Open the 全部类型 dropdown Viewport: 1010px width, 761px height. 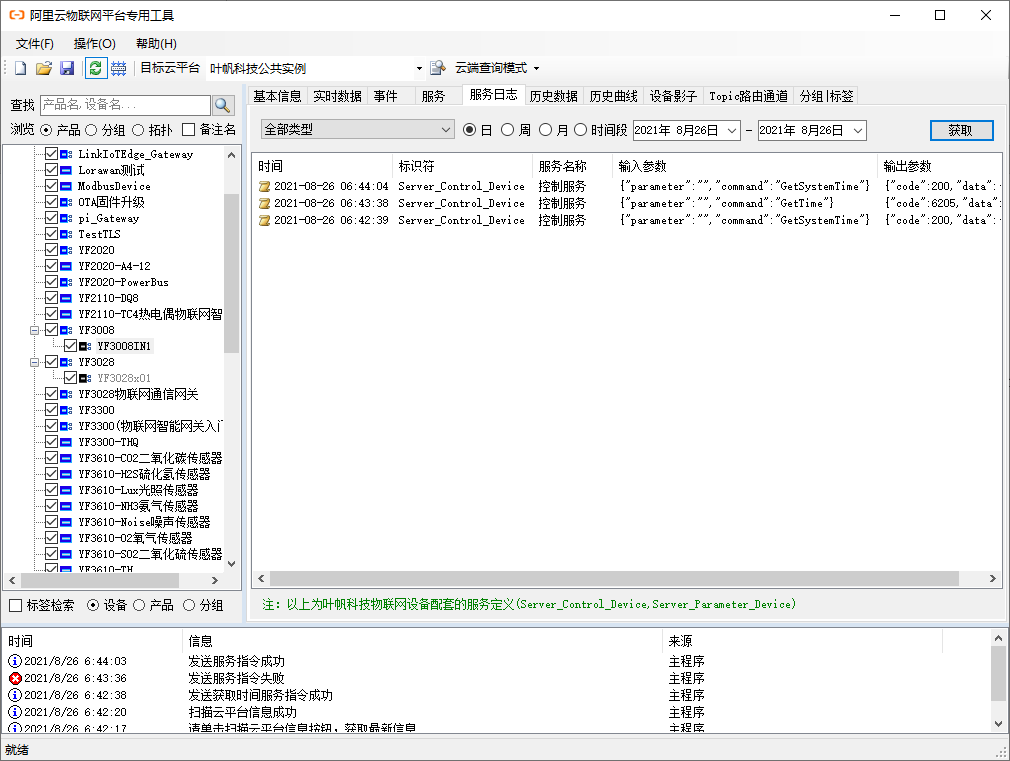[443, 129]
